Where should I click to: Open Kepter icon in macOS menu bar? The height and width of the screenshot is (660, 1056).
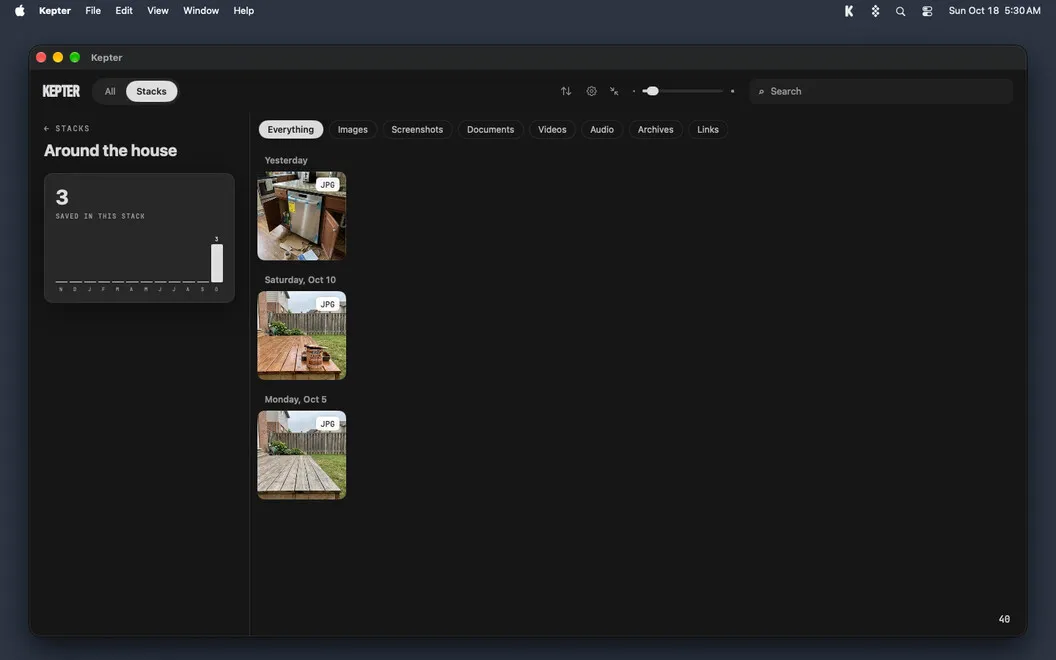849,11
